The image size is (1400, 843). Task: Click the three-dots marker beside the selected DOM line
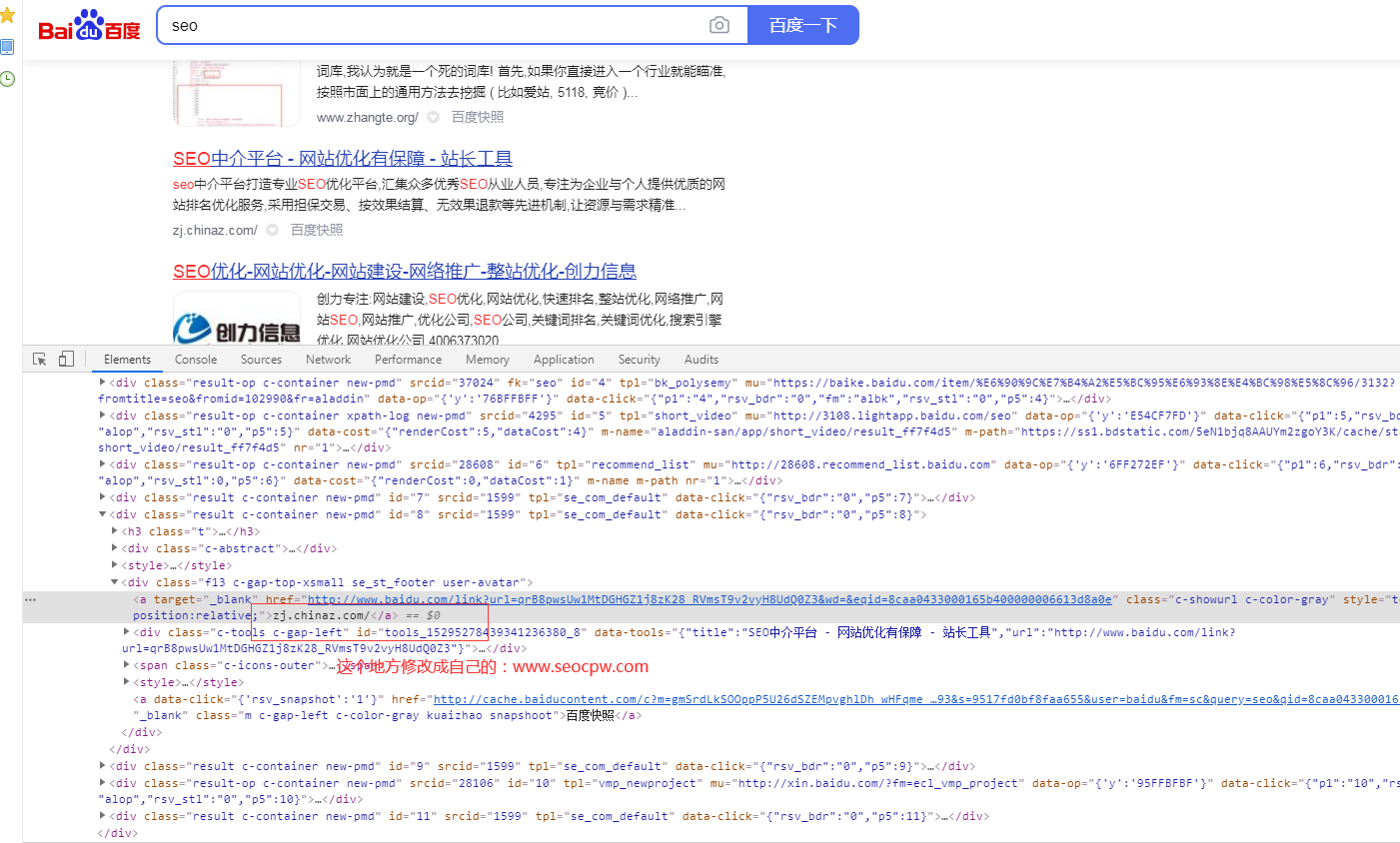30,600
